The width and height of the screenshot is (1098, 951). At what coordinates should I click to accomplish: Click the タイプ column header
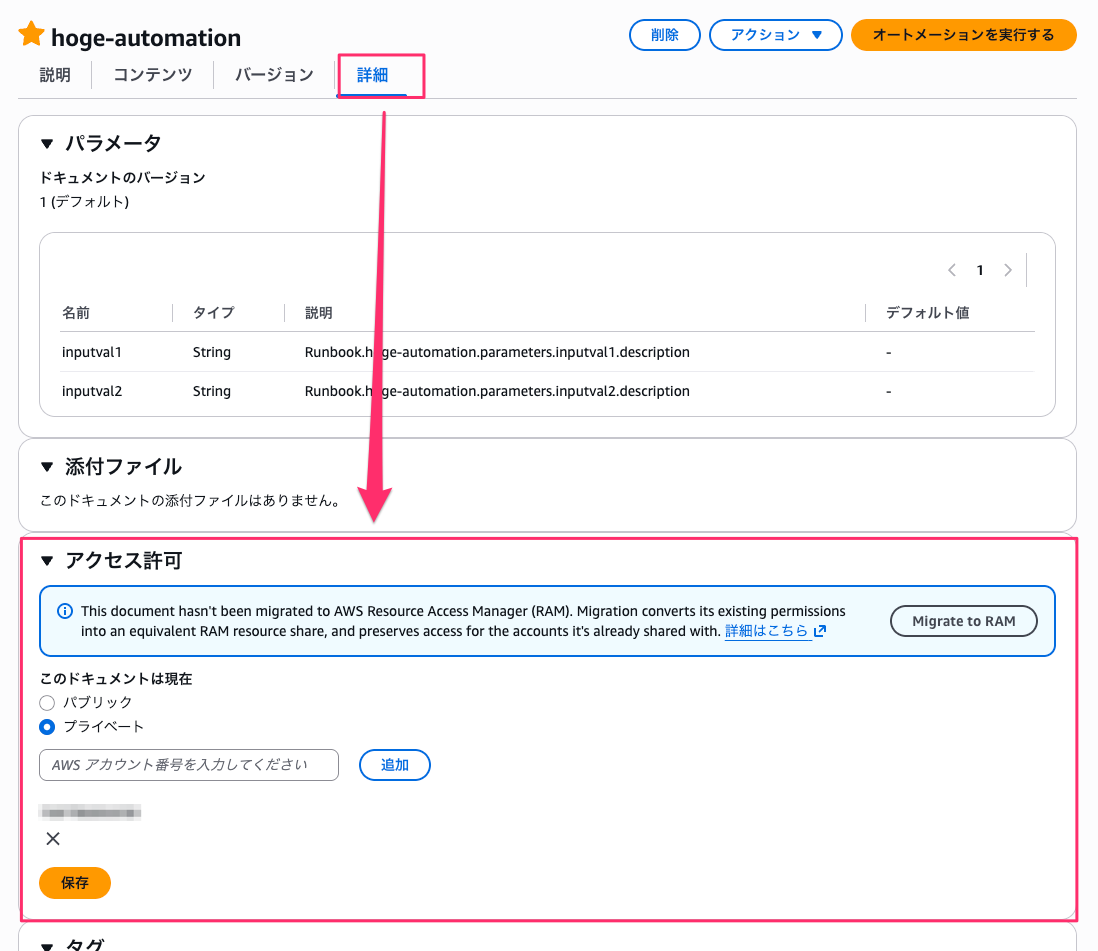214,313
